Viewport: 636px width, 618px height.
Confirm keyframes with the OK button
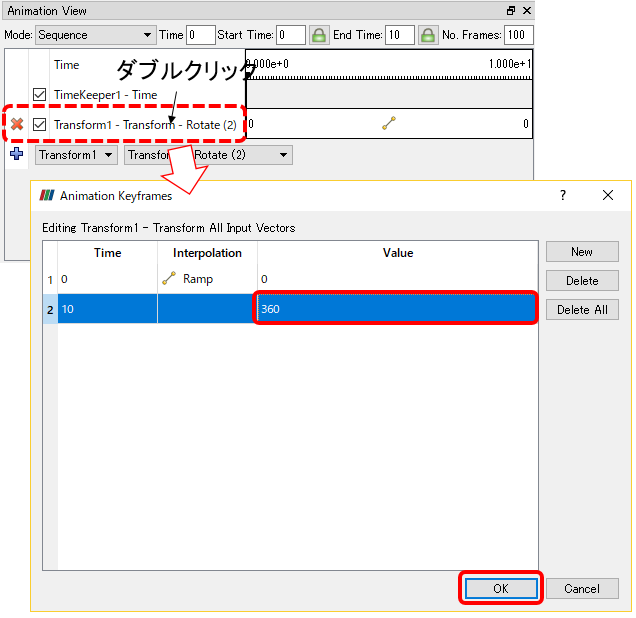(x=501, y=588)
